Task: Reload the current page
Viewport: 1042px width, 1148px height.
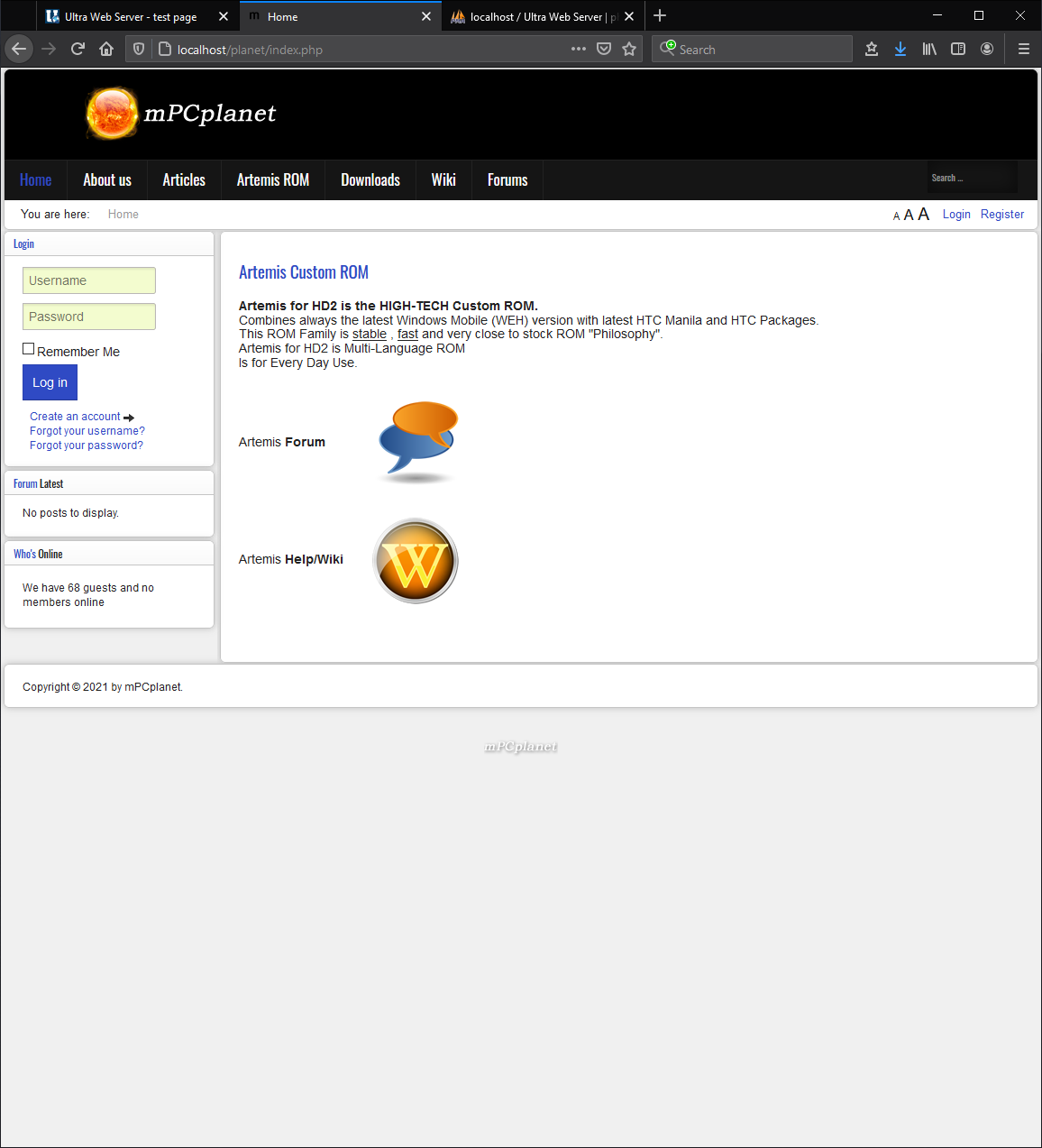Action: tap(78, 49)
